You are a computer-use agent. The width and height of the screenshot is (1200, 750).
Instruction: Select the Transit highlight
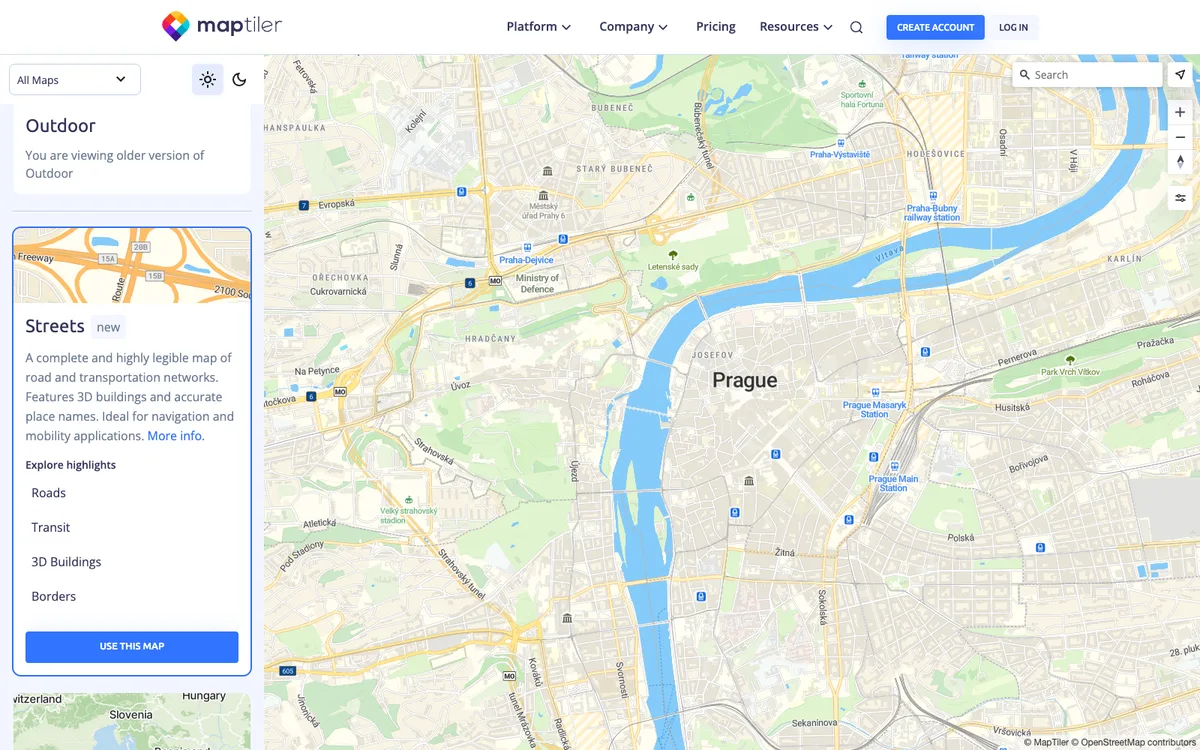(x=51, y=527)
